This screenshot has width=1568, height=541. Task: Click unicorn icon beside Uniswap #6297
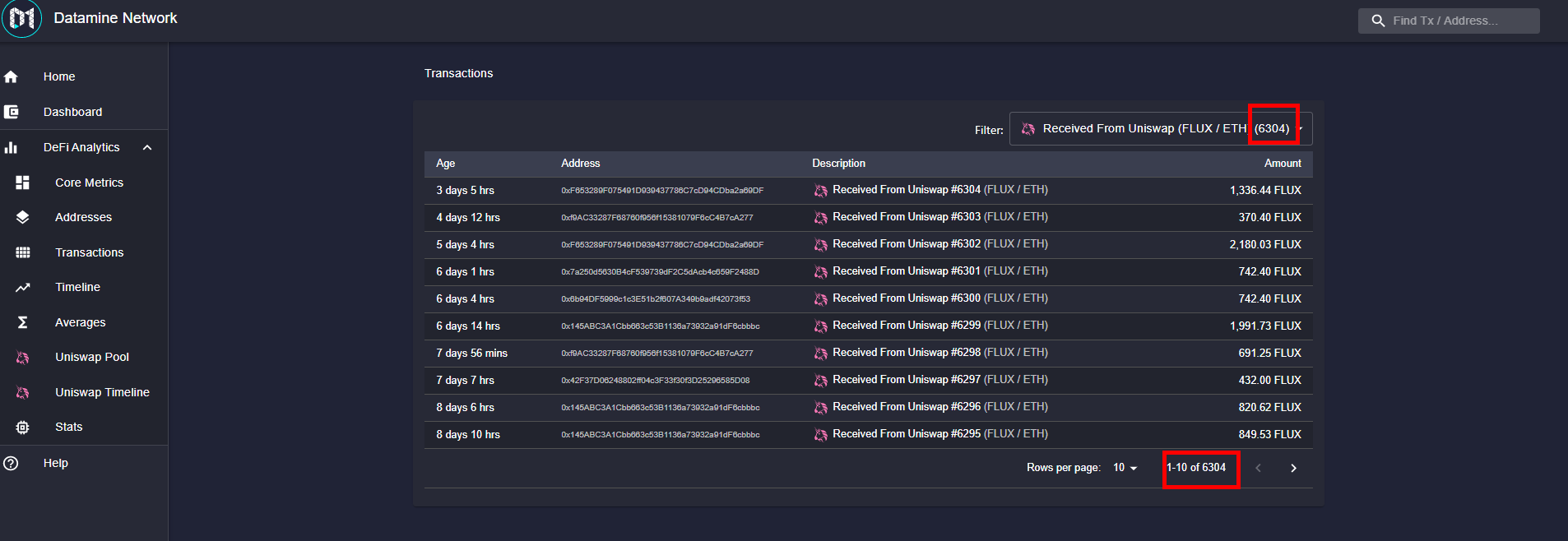coord(820,380)
